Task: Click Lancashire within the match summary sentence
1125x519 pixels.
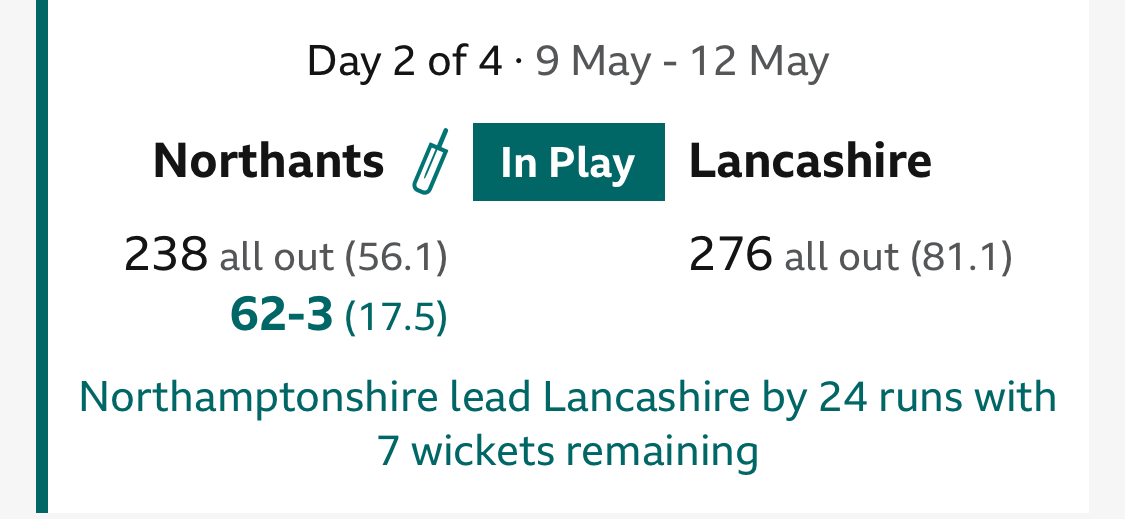Action: (645, 398)
